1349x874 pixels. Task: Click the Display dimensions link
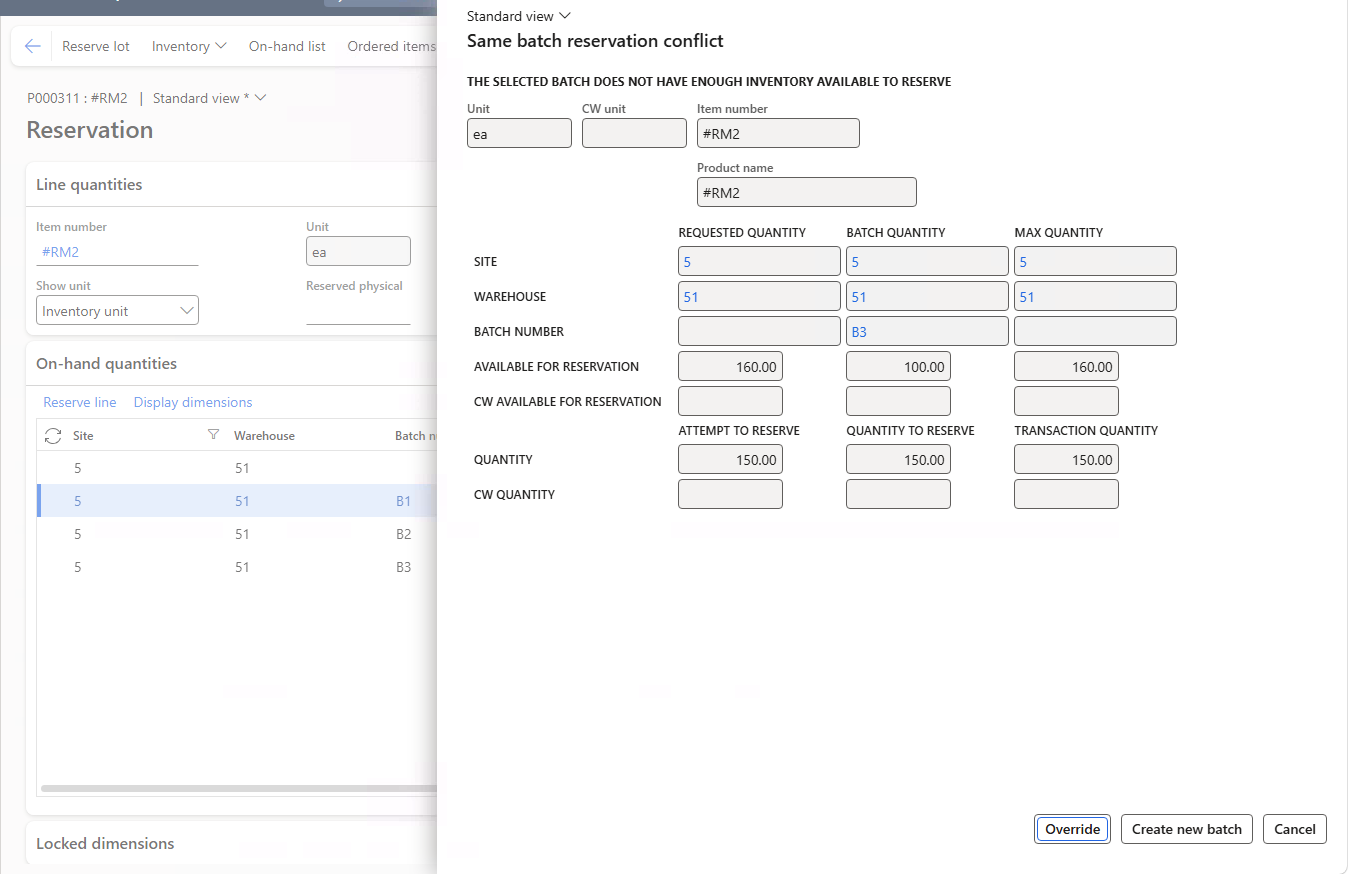click(193, 402)
